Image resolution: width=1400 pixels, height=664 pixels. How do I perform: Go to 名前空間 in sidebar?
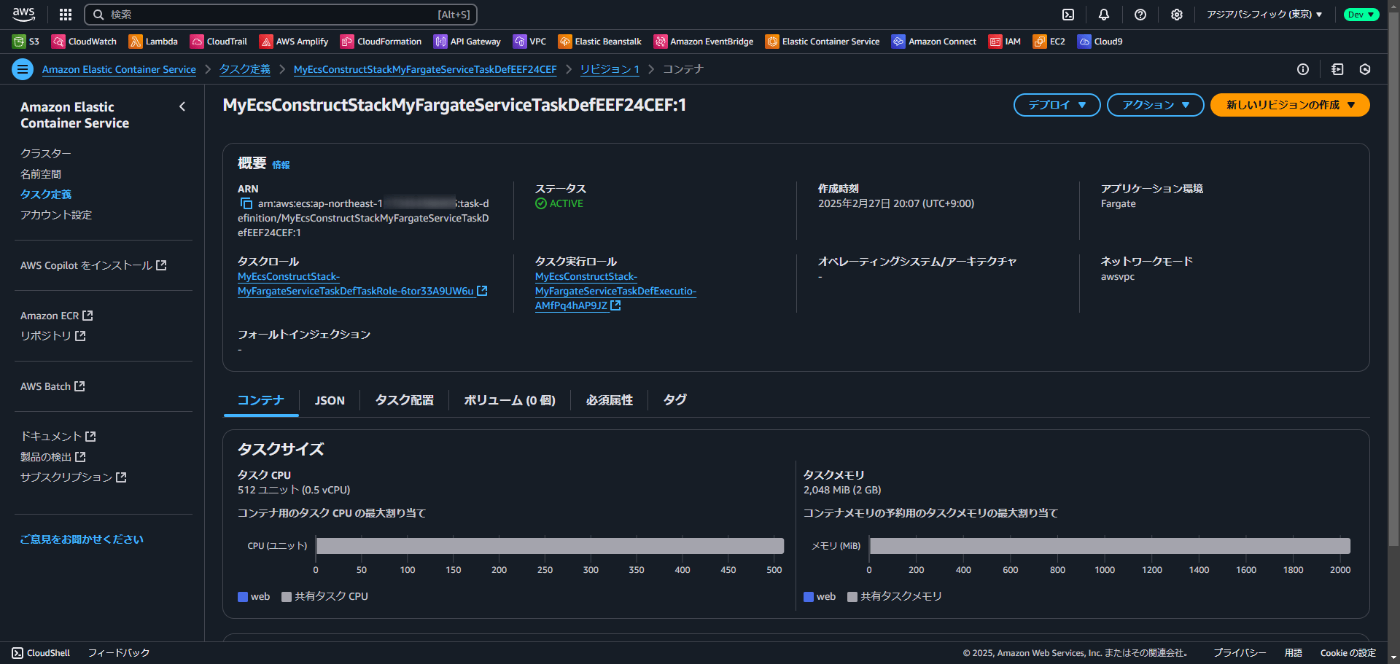coord(41,174)
